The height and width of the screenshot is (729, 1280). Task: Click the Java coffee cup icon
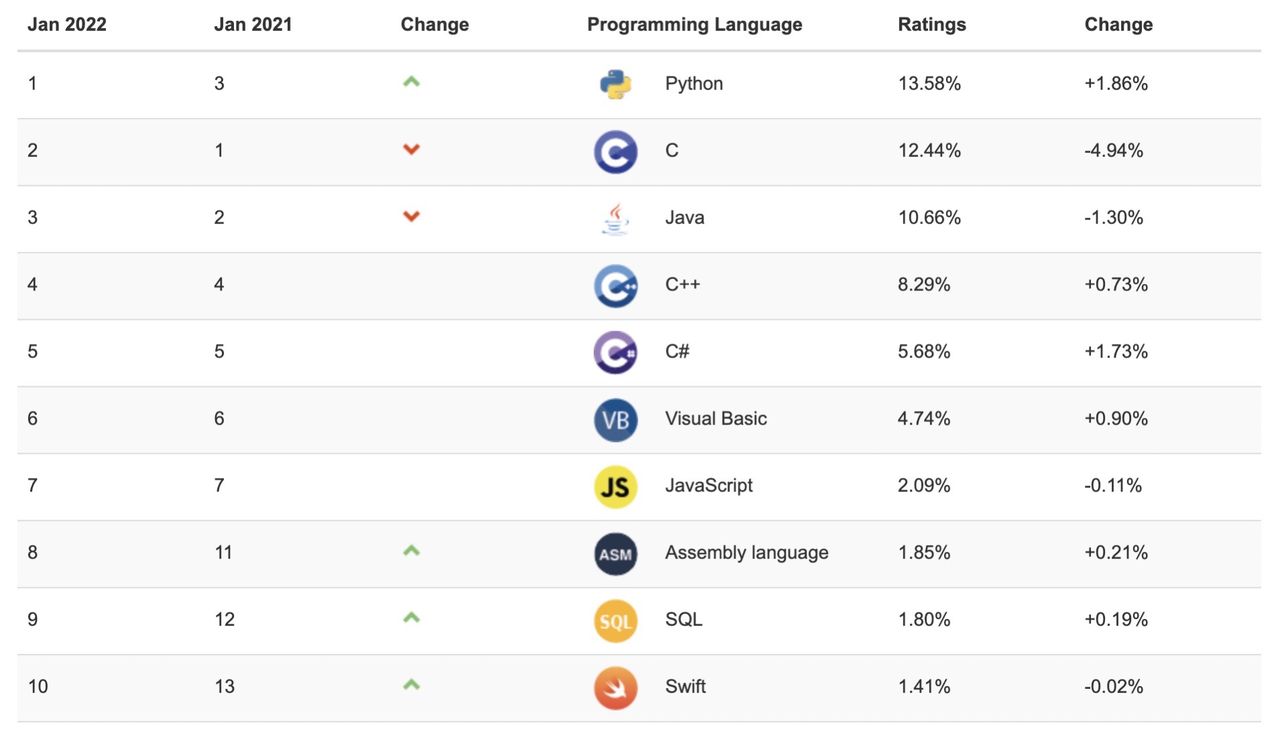[615, 218]
